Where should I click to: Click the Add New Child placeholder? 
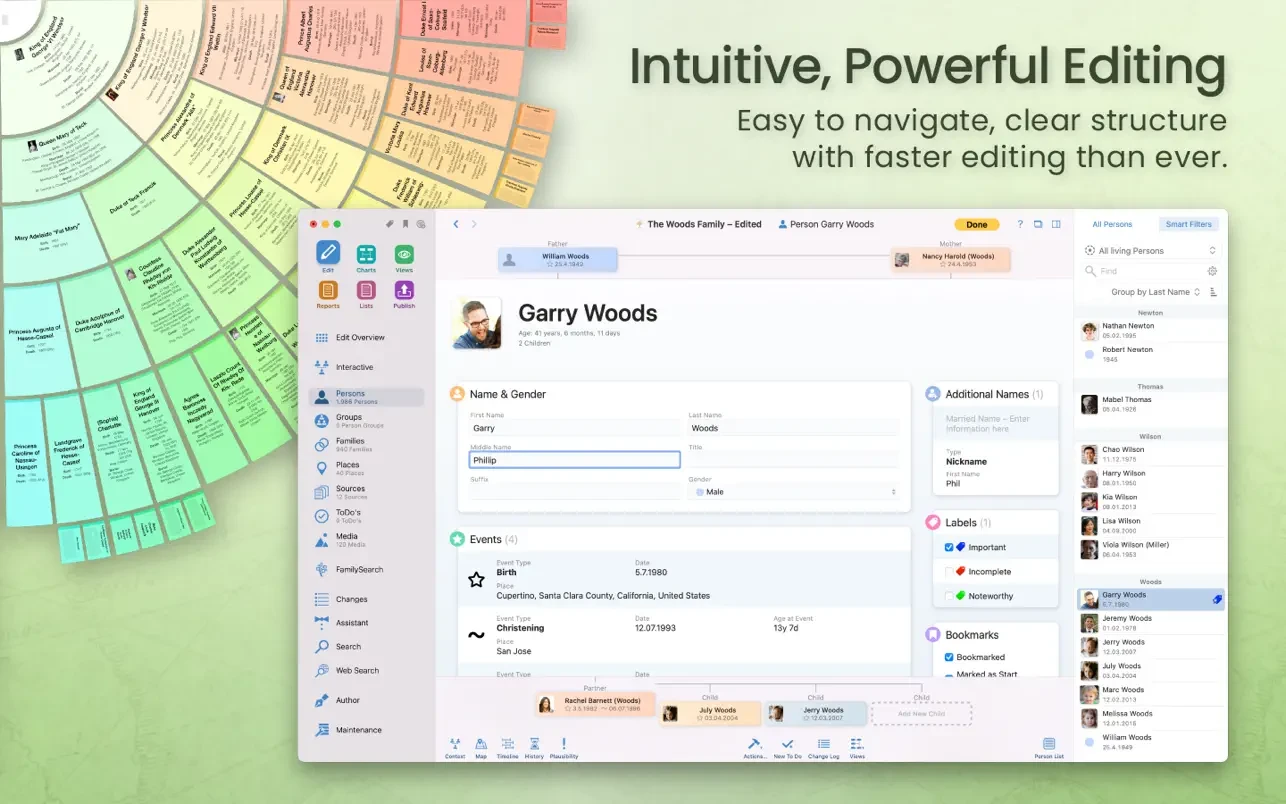point(921,713)
